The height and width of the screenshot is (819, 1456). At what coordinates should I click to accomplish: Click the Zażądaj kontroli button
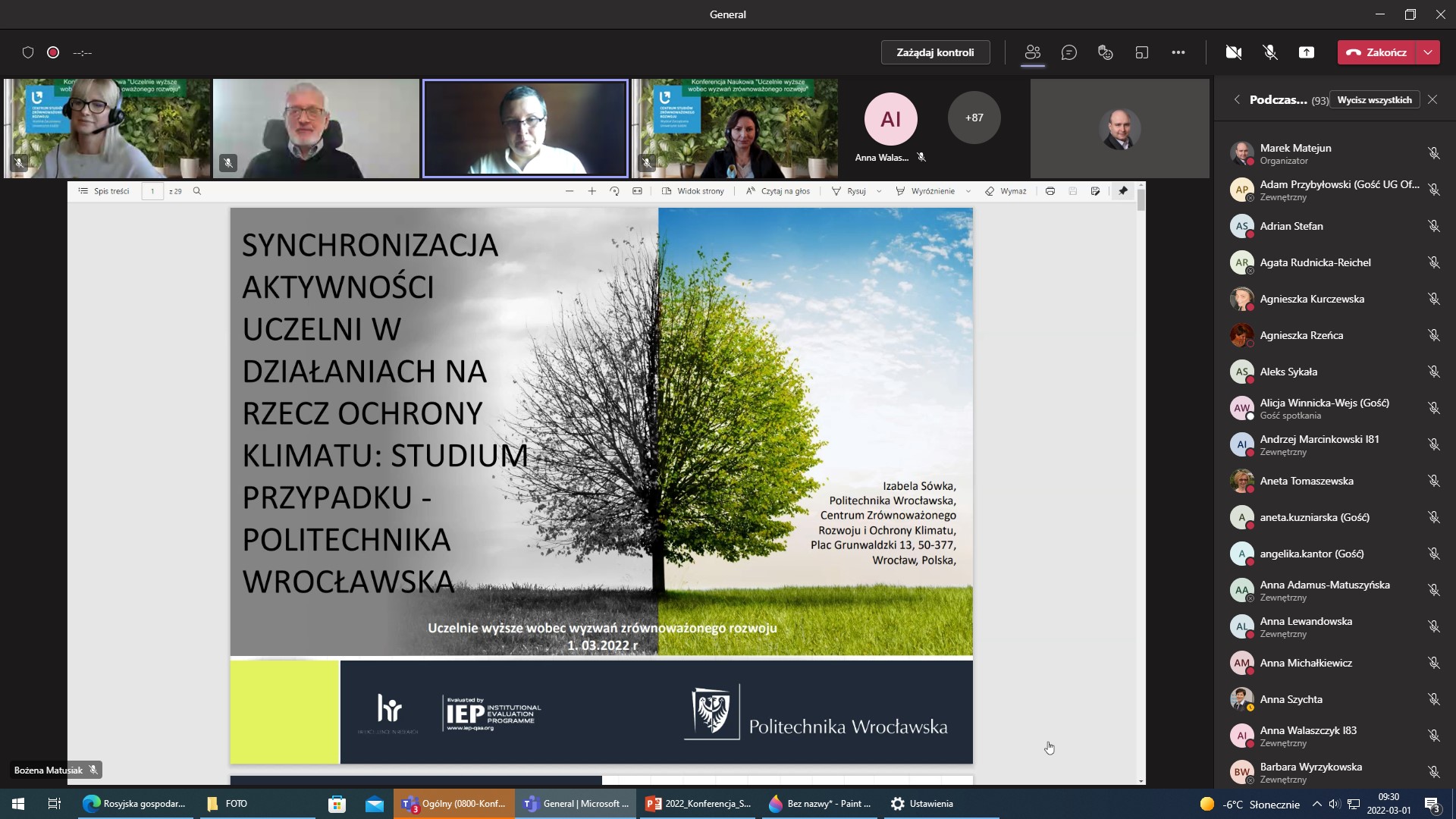tap(935, 52)
